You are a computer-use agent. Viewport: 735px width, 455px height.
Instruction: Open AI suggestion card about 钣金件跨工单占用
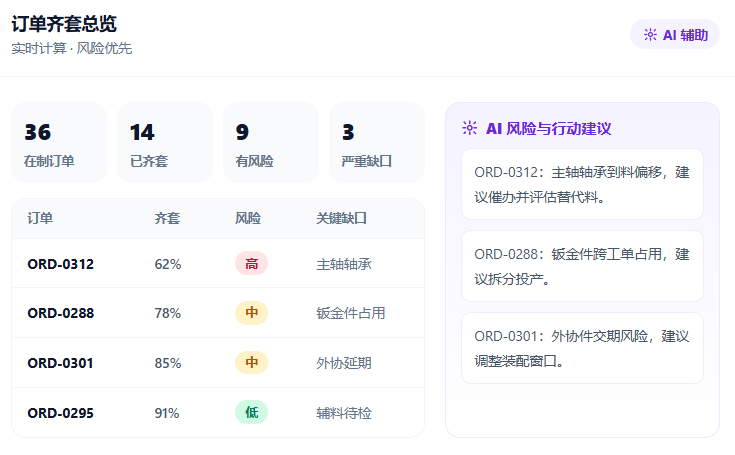582,266
